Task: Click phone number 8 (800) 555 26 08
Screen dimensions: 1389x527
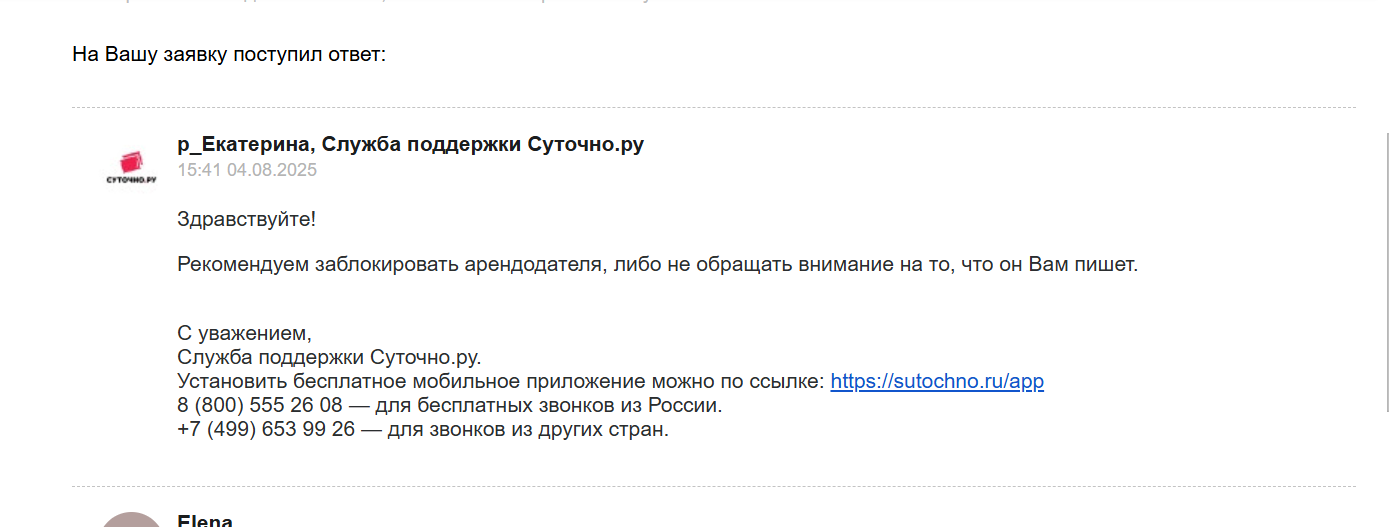Action: pos(260,406)
